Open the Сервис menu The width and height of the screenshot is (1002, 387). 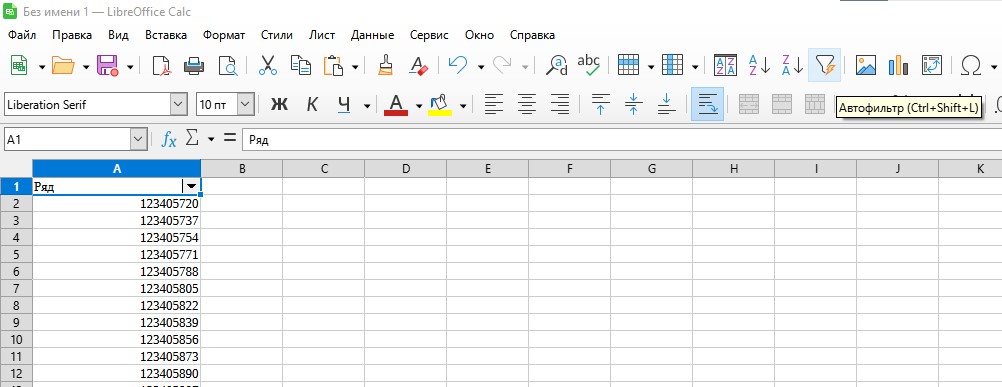pyautogui.click(x=429, y=35)
